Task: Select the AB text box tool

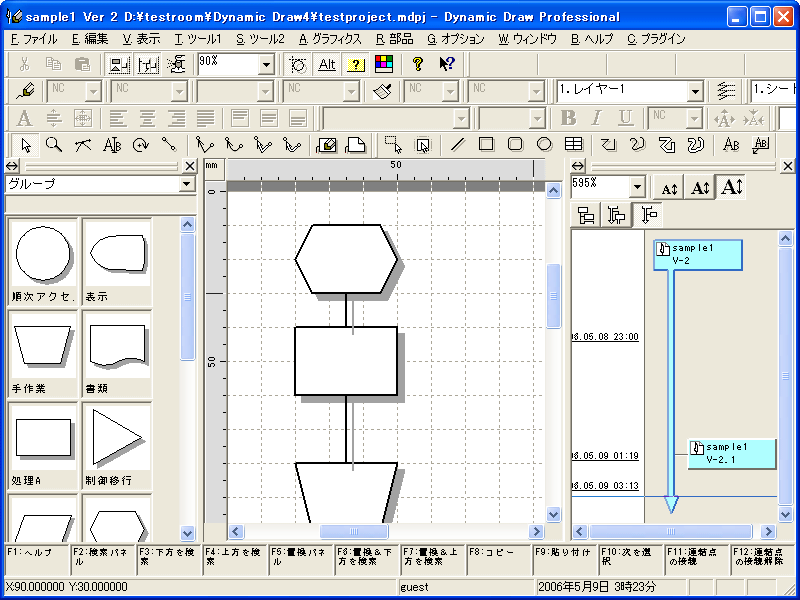Action: (x=732, y=145)
